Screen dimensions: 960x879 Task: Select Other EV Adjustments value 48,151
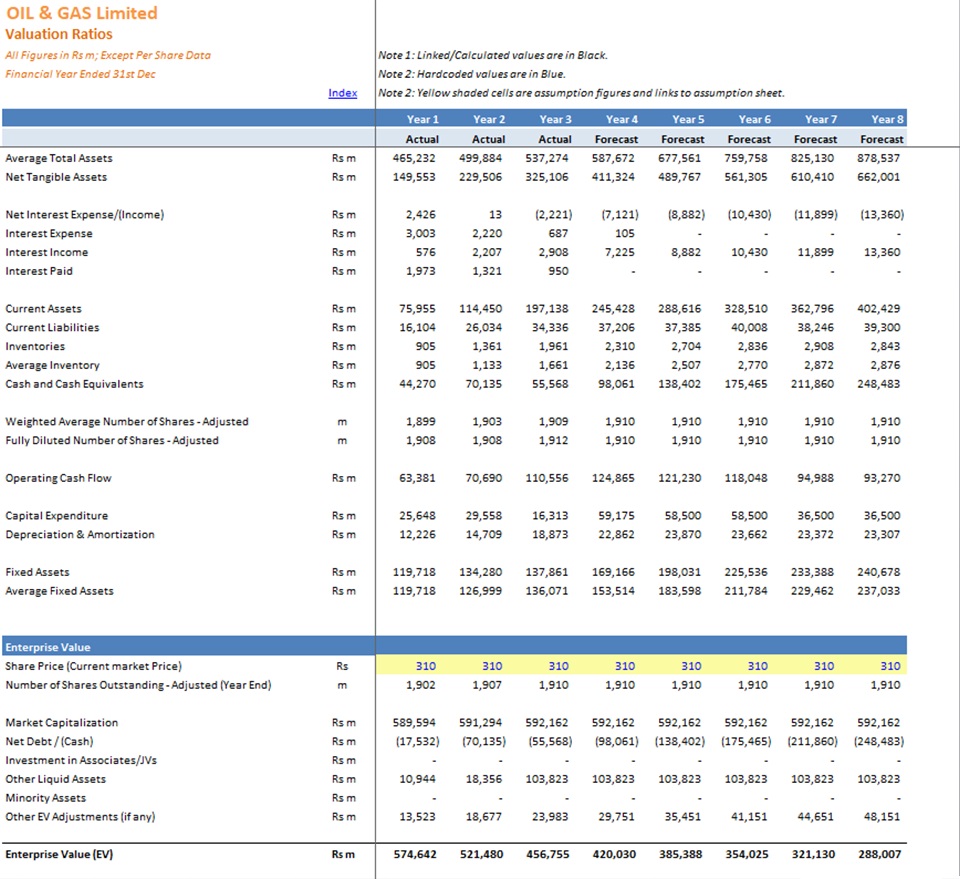tap(882, 817)
